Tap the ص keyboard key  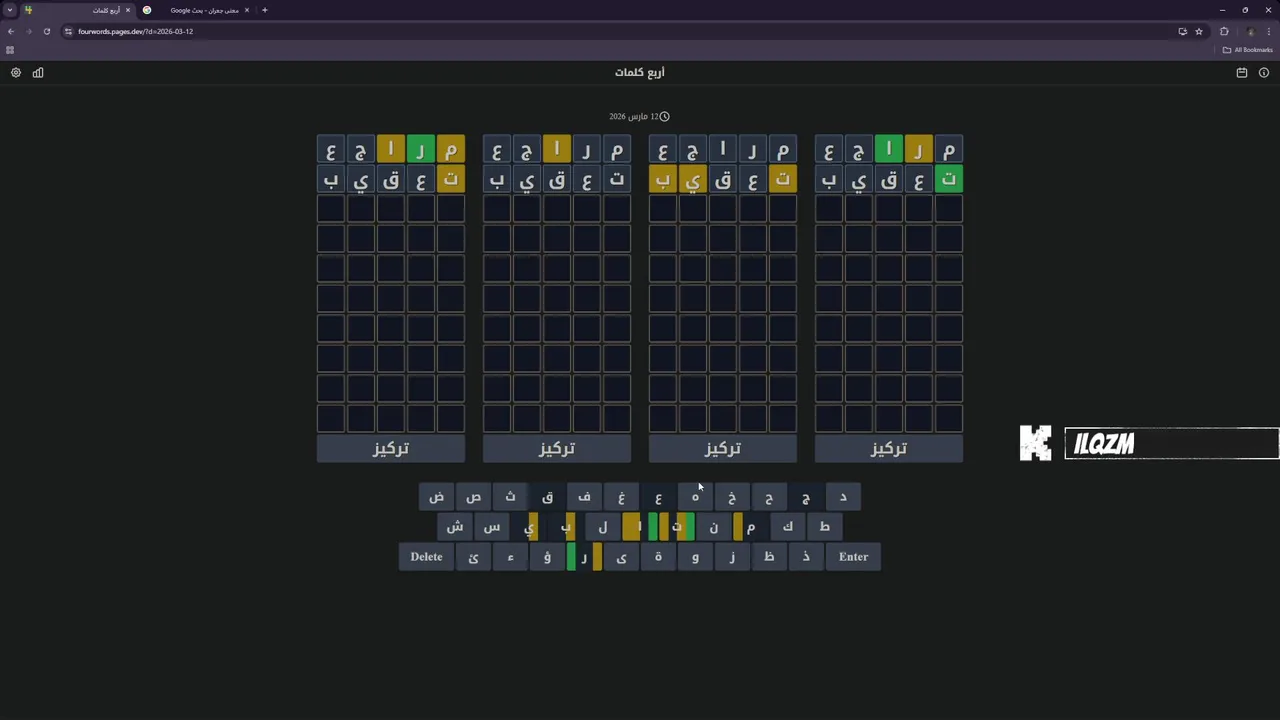[474, 497]
